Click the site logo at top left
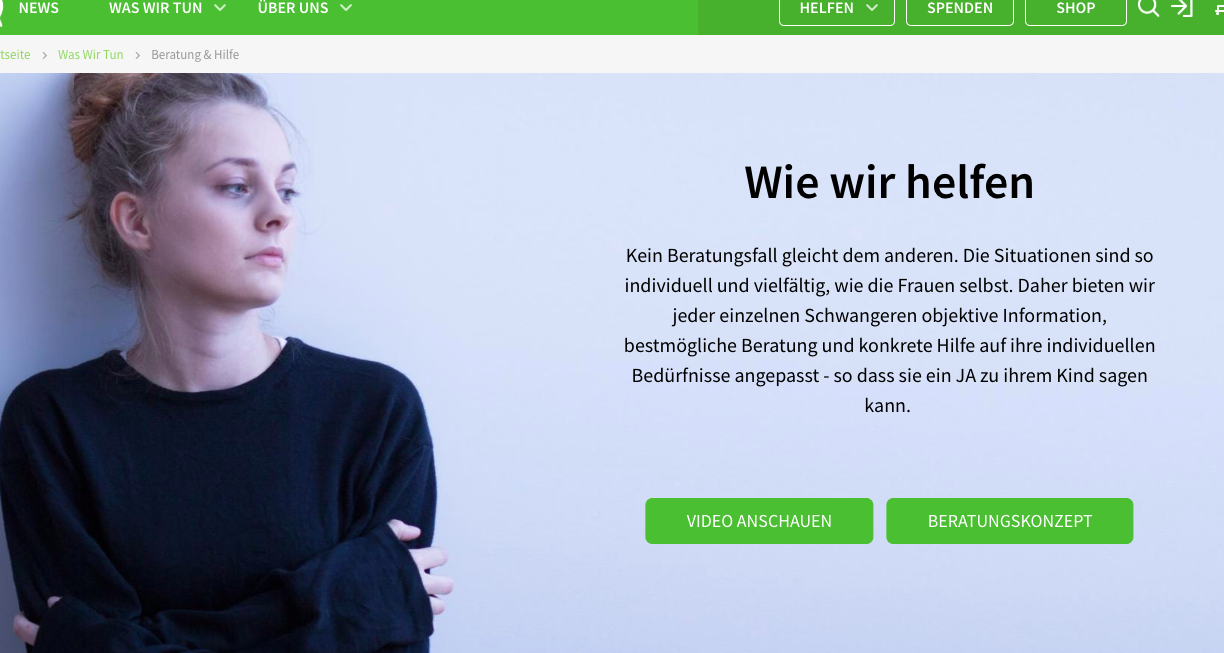 point(2,8)
